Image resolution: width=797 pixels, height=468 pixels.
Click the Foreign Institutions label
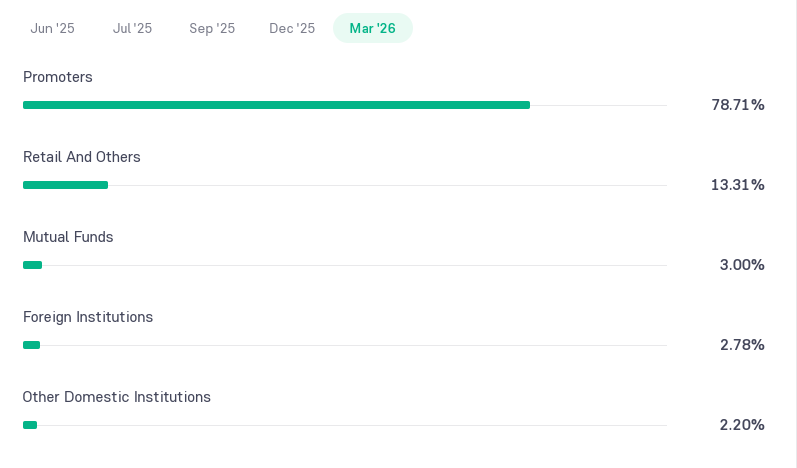point(88,317)
